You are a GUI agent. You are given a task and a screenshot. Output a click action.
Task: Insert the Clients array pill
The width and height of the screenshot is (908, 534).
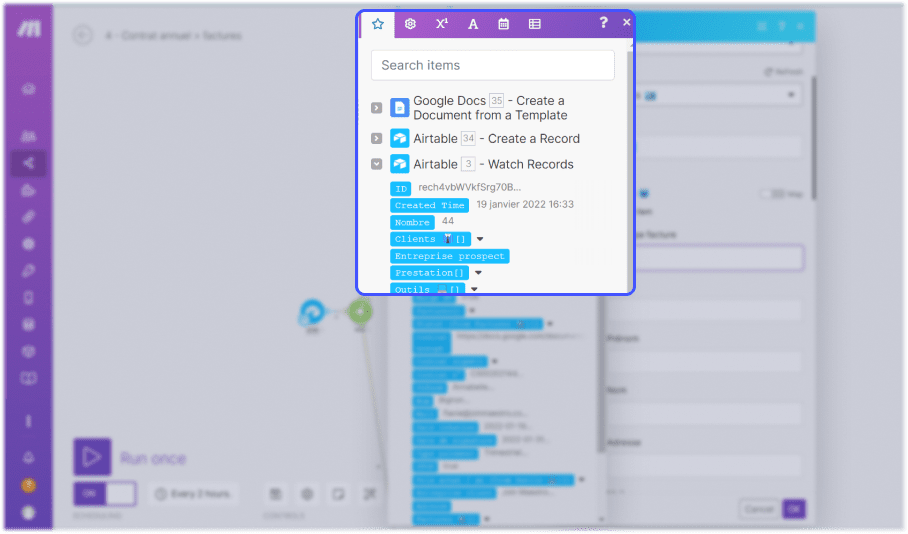pyautogui.click(x=430, y=239)
